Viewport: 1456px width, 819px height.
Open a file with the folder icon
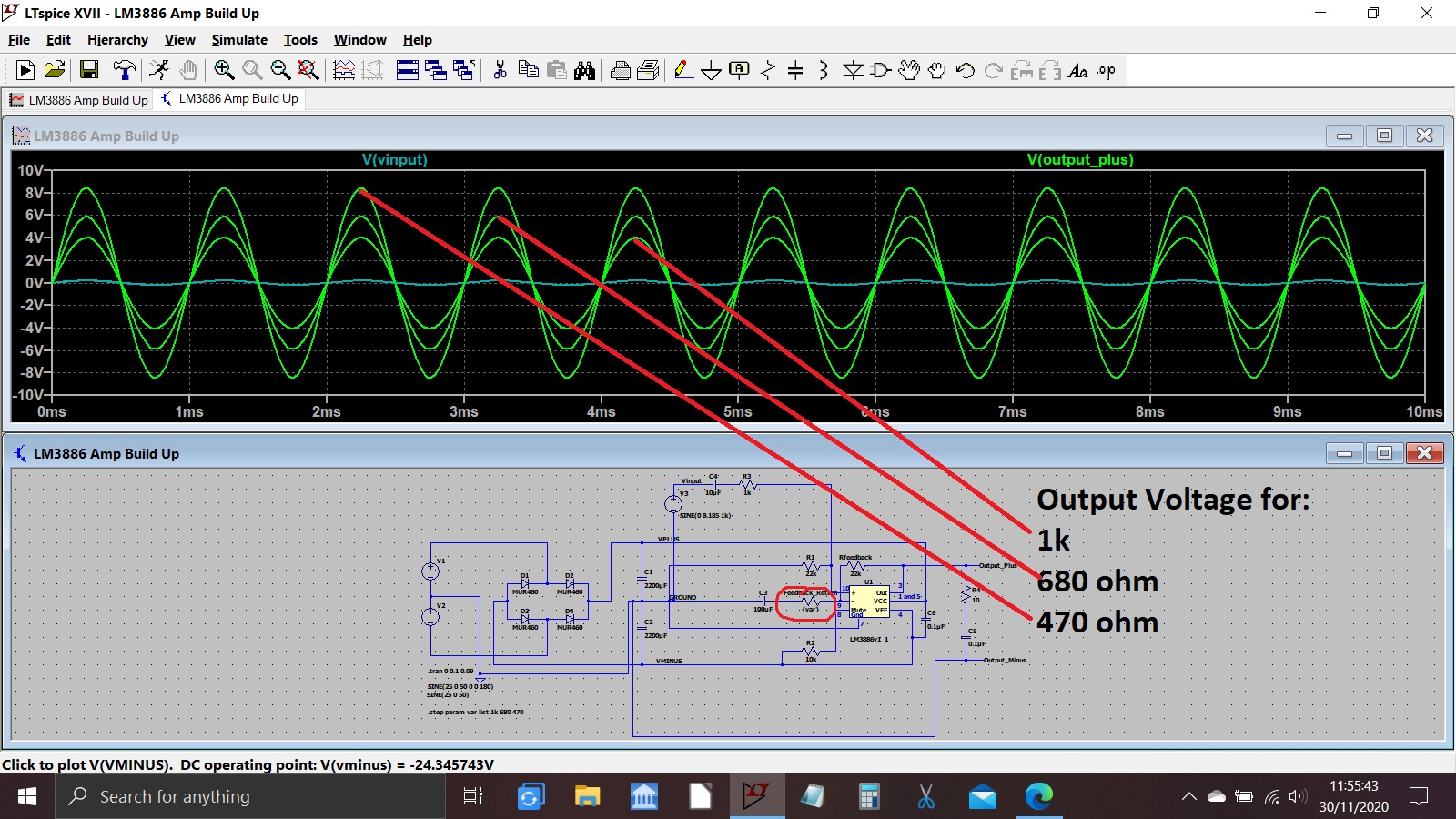55,70
